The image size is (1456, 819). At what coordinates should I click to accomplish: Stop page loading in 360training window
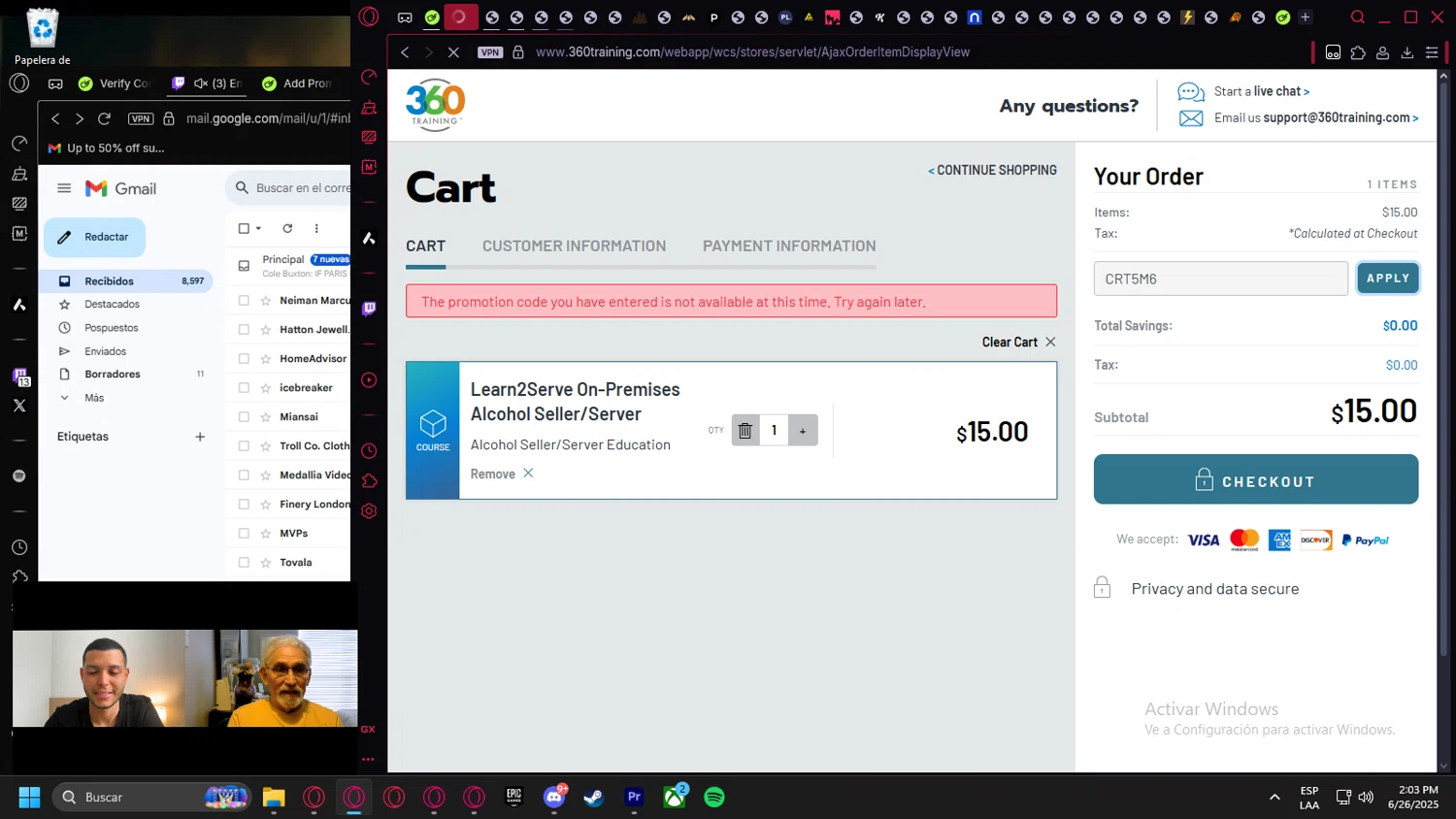[453, 52]
